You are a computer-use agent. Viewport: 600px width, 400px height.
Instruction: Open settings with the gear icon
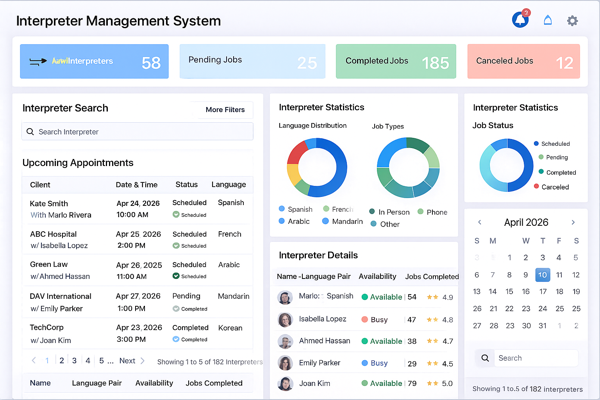[572, 20]
